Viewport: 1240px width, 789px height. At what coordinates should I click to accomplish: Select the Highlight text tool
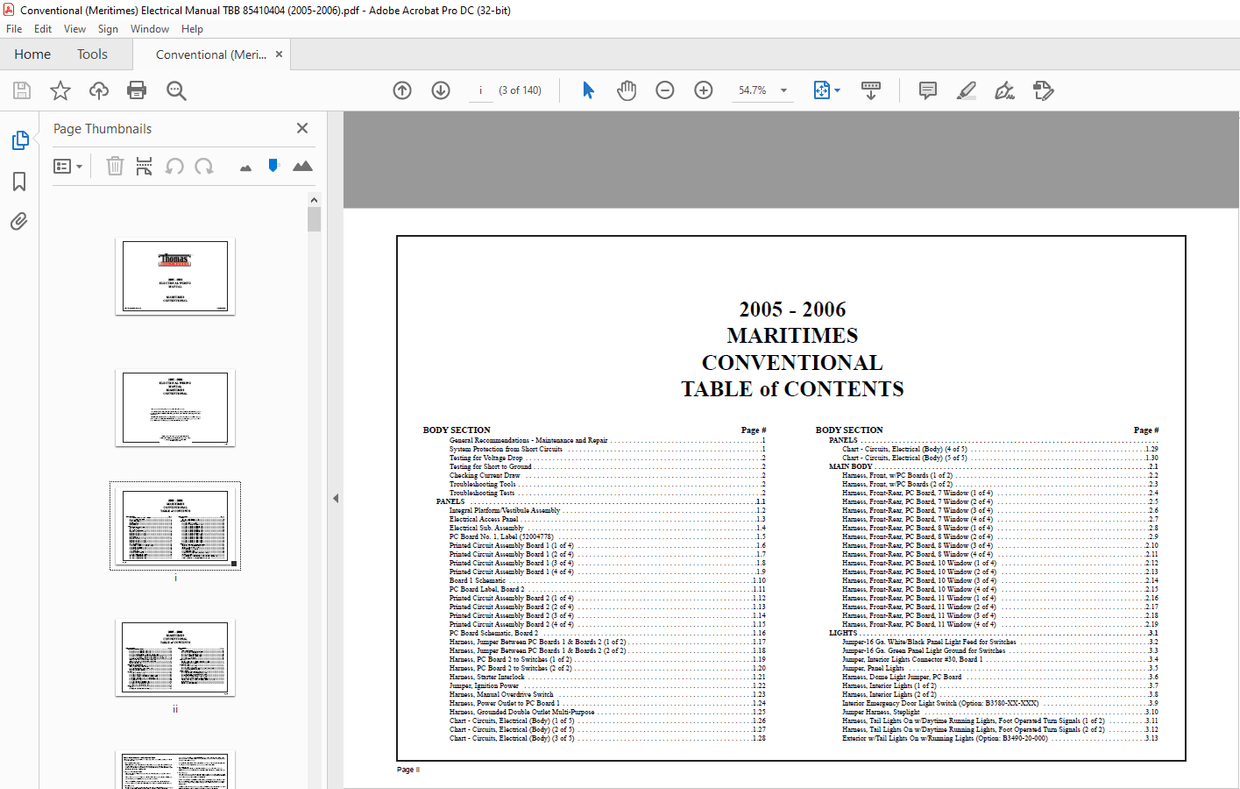[x=966, y=90]
